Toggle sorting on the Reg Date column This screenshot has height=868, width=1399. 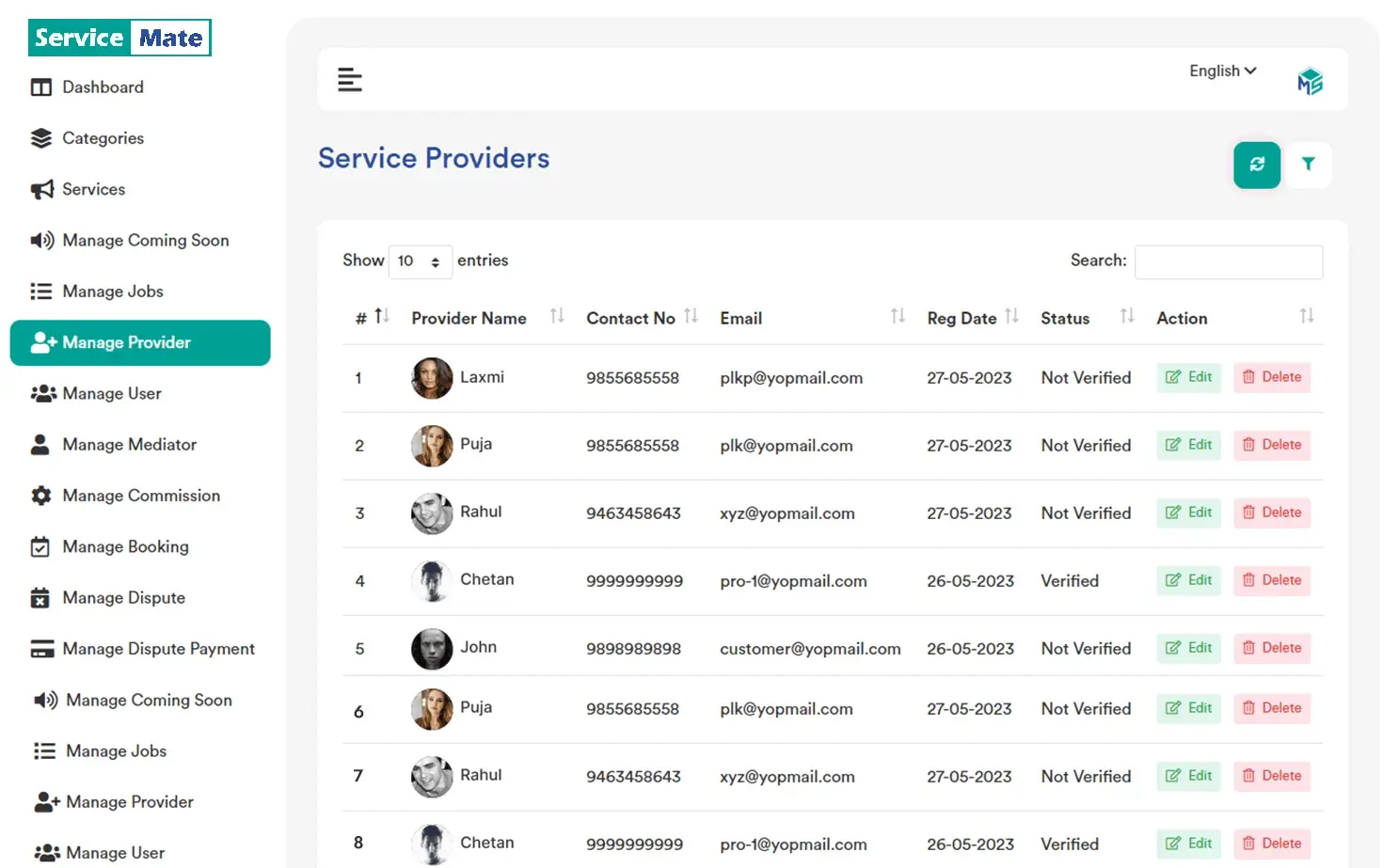pos(1012,317)
